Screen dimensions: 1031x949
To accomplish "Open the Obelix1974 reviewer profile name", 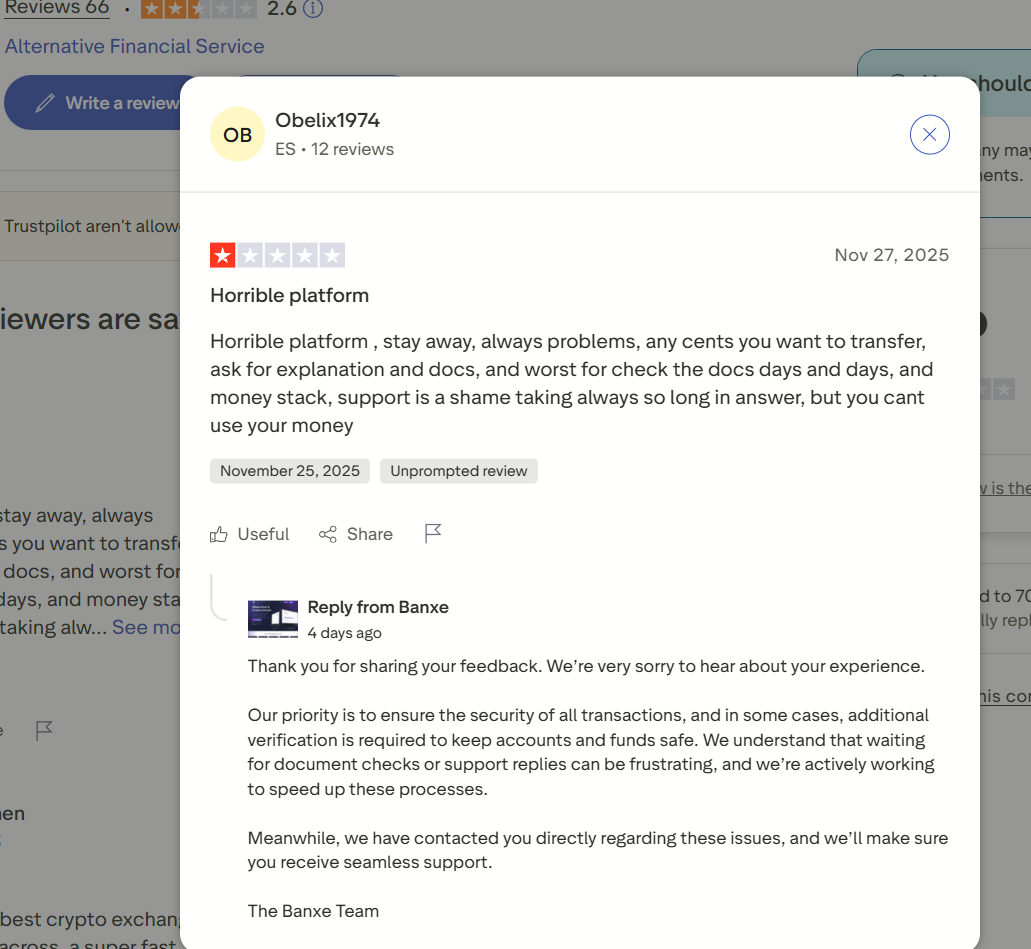I will click(327, 120).
